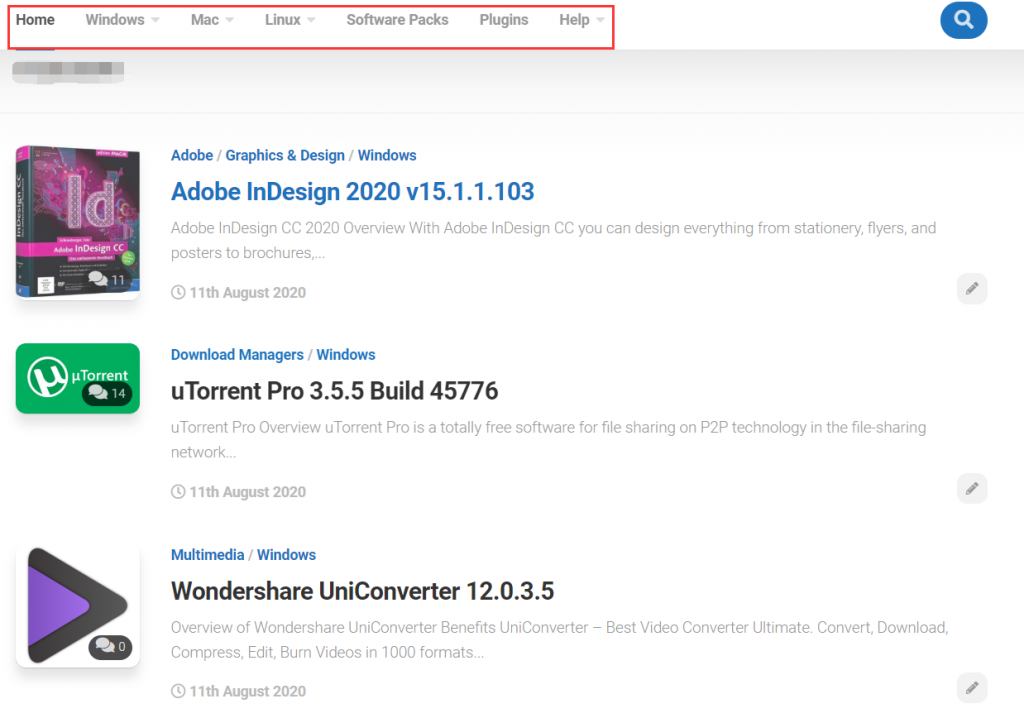Open the Graphics & Design category link
This screenshot has height=718, width=1024.
(x=285, y=155)
